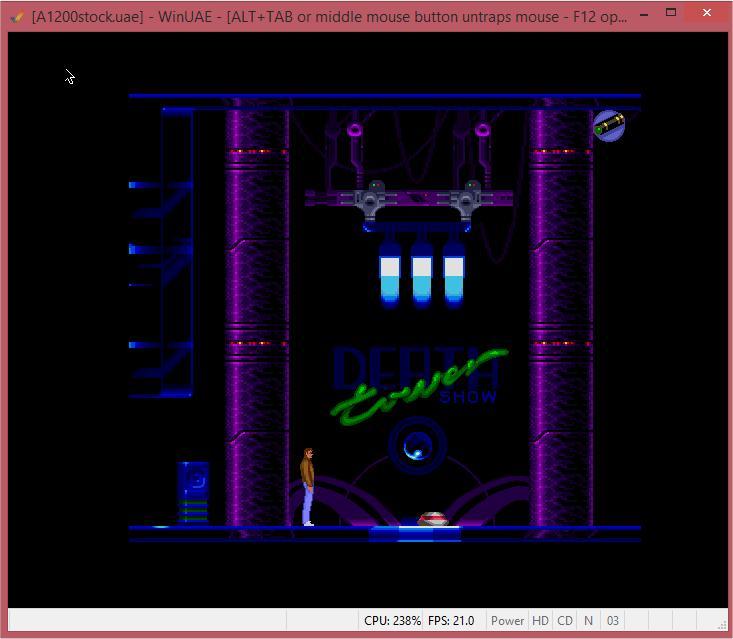
Task: Click the man in the brown jacket
Action: [307, 487]
